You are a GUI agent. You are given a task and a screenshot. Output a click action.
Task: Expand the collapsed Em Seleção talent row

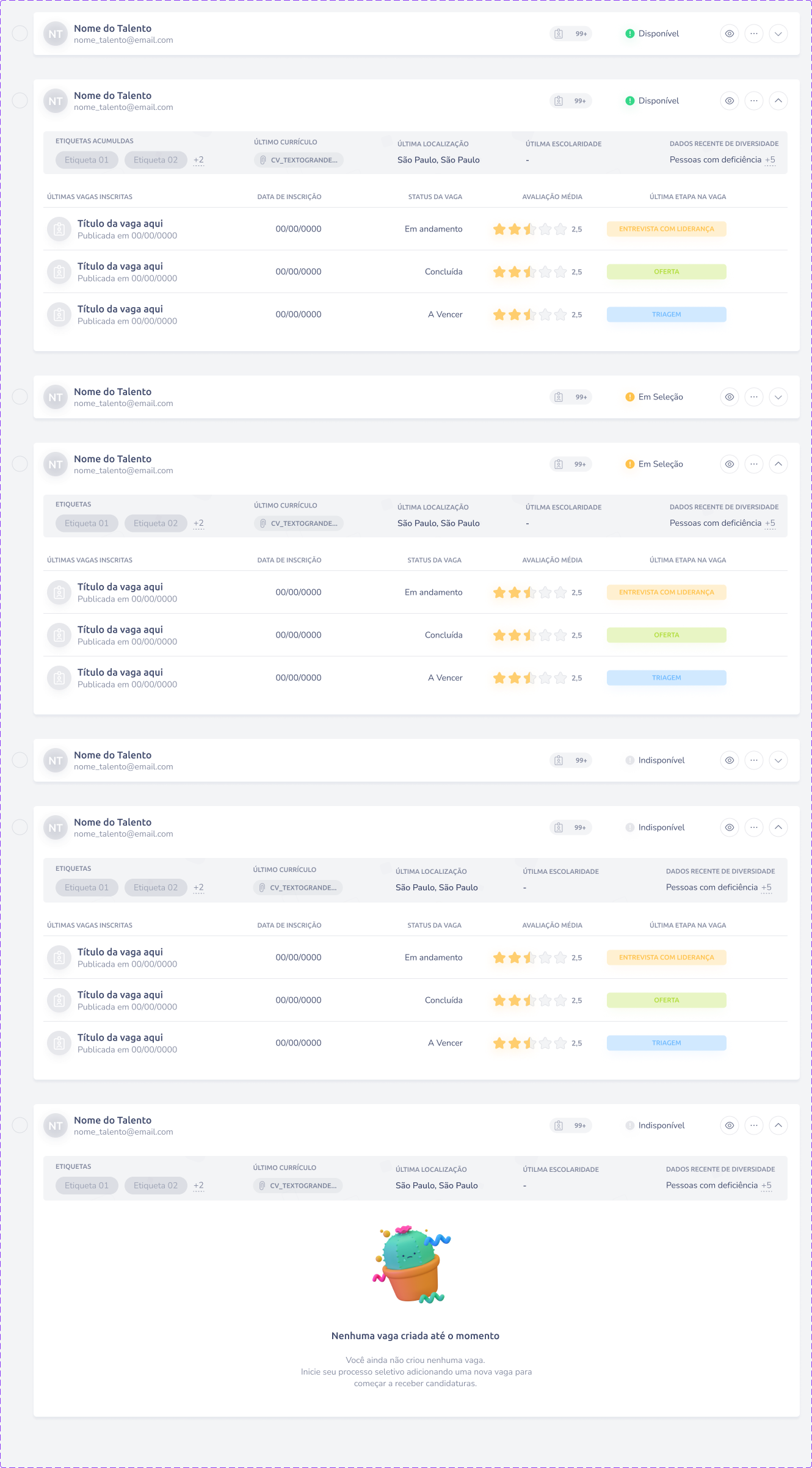tap(778, 397)
